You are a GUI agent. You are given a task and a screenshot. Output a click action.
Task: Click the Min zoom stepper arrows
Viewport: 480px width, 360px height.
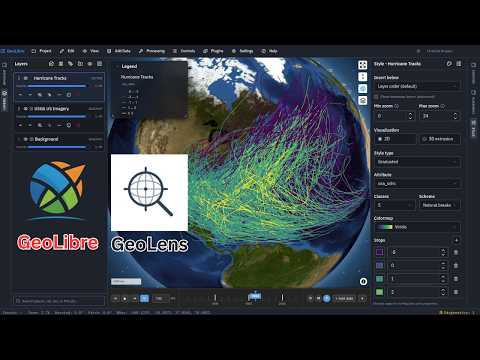coord(410,116)
